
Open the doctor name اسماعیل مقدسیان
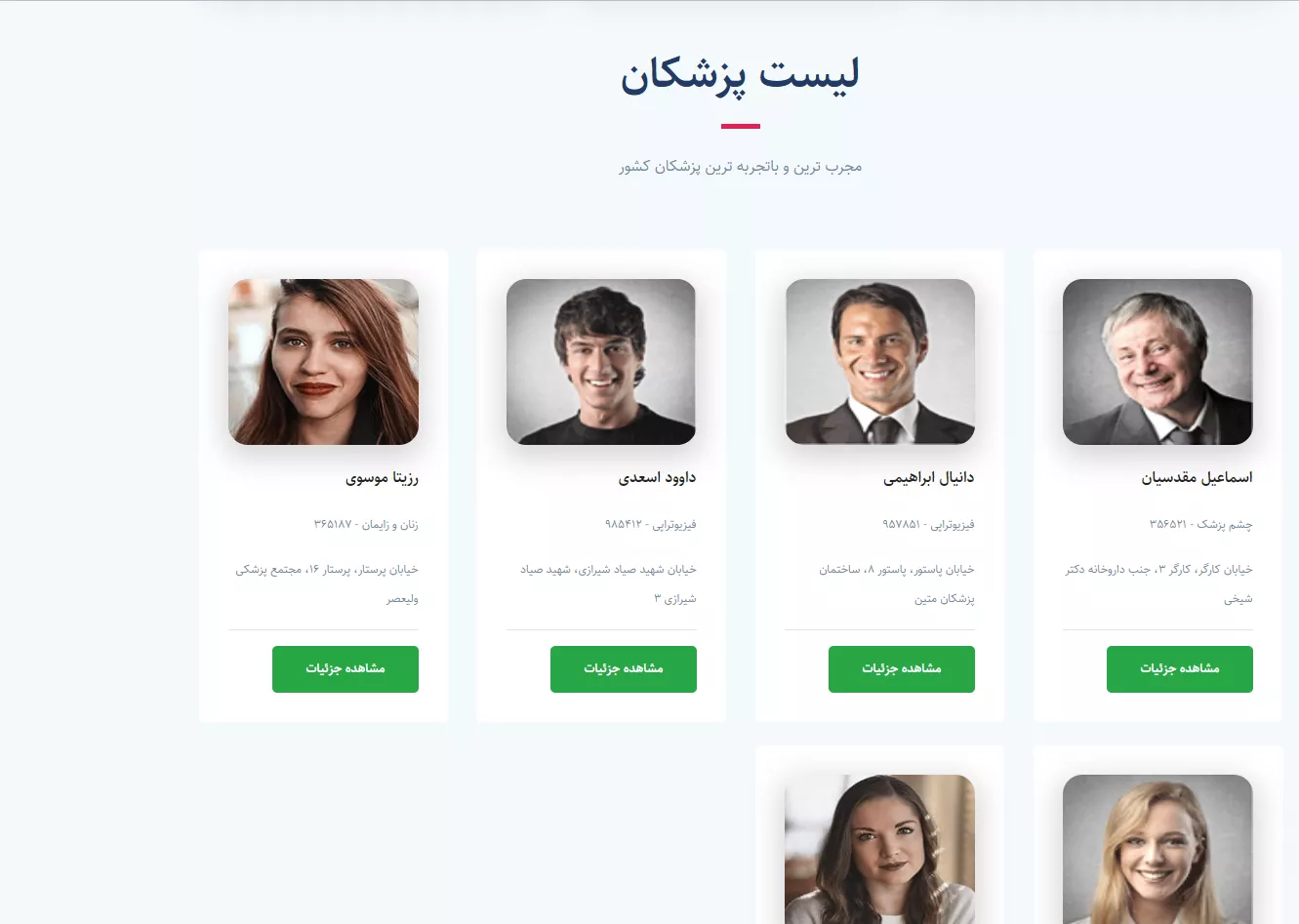click(1197, 477)
